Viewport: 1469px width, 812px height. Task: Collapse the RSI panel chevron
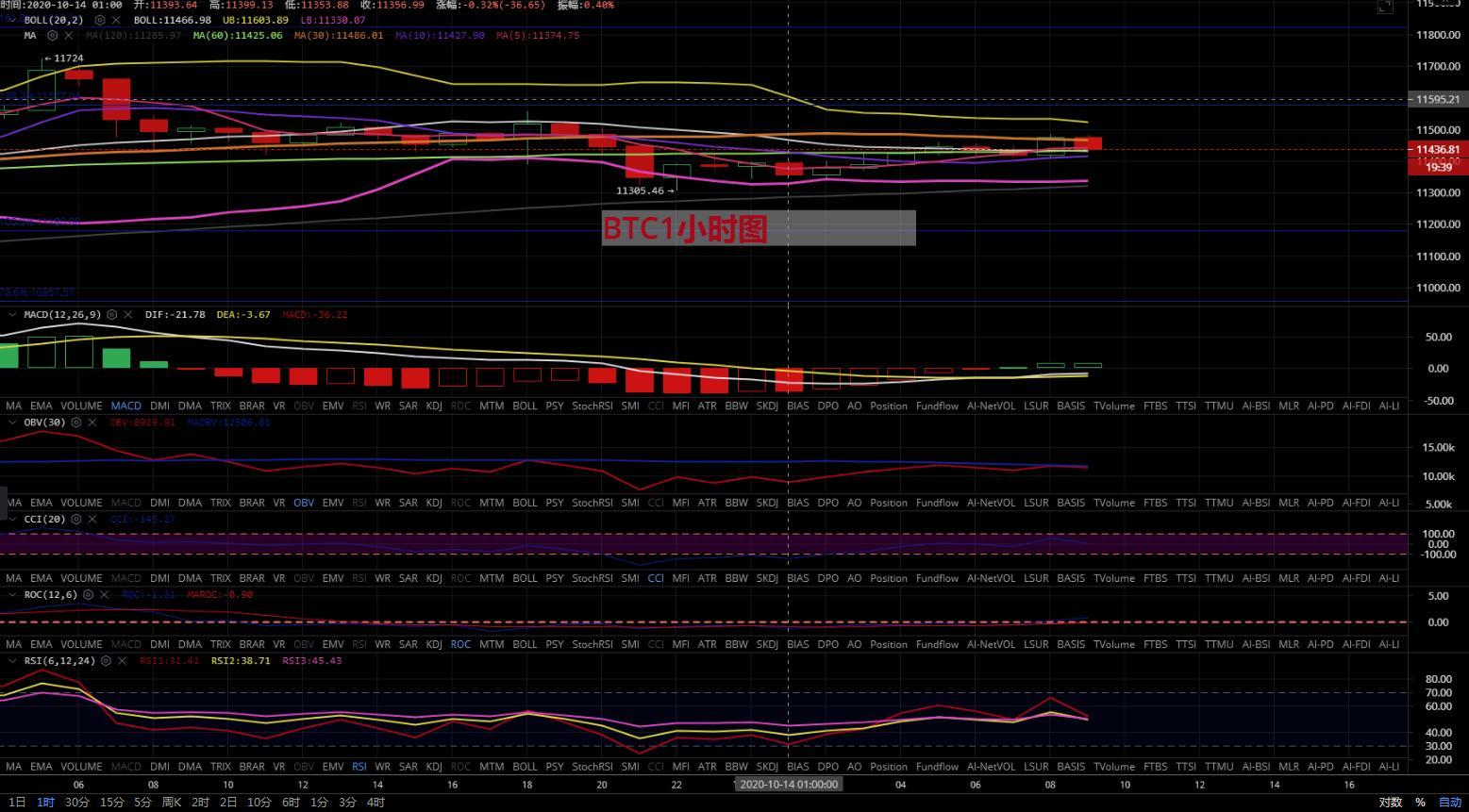(x=12, y=661)
